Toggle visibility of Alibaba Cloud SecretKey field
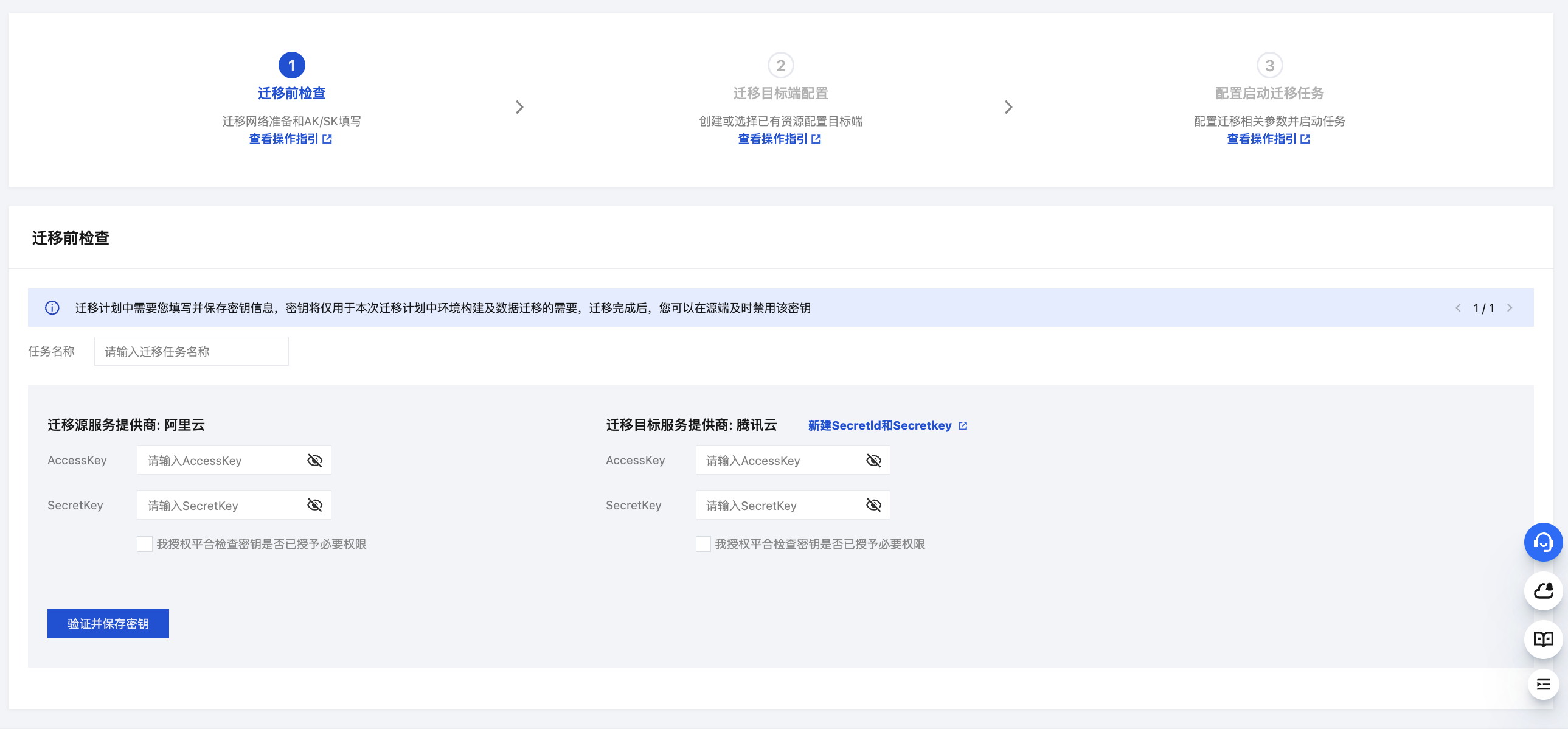The width and height of the screenshot is (1568, 729). pos(314,505)
